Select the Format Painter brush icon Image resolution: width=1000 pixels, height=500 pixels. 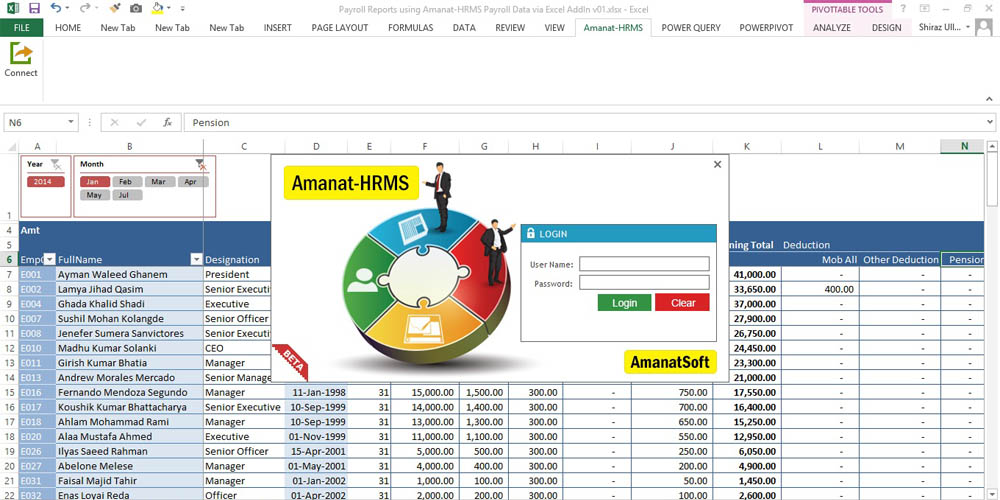tap(115, 8)
